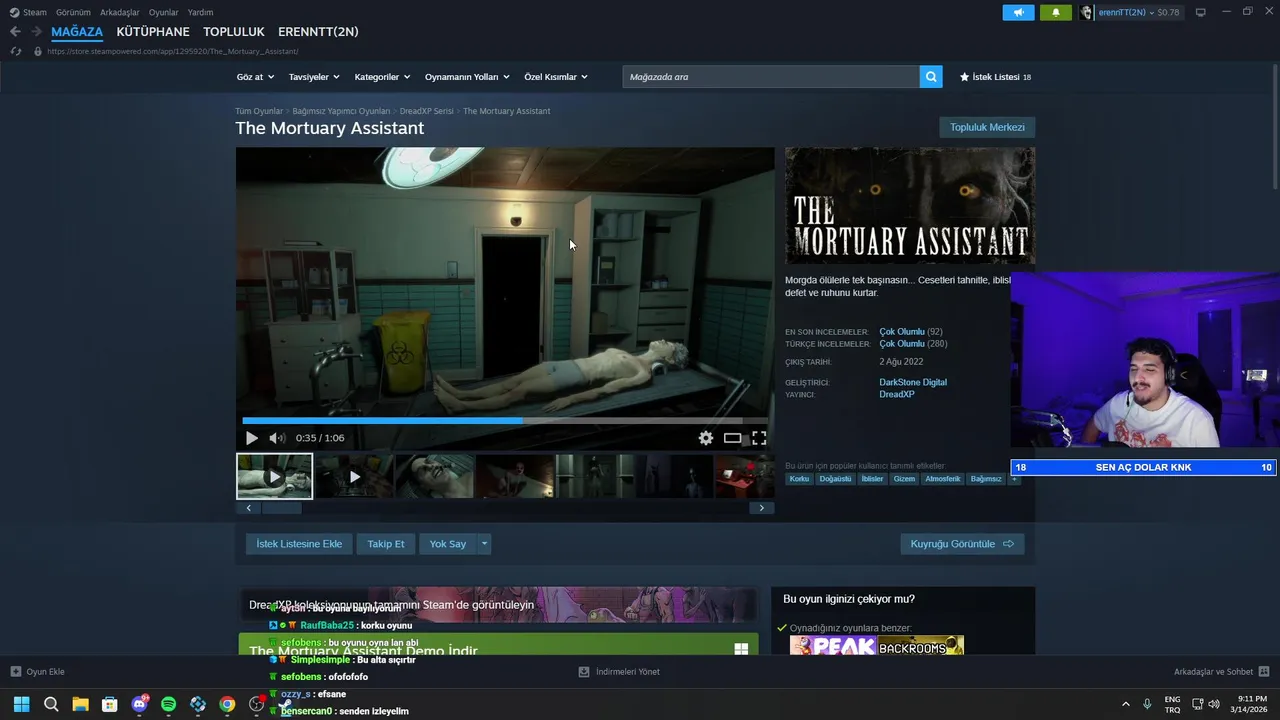Open the Görünüm menu

[x=73, y=12]
